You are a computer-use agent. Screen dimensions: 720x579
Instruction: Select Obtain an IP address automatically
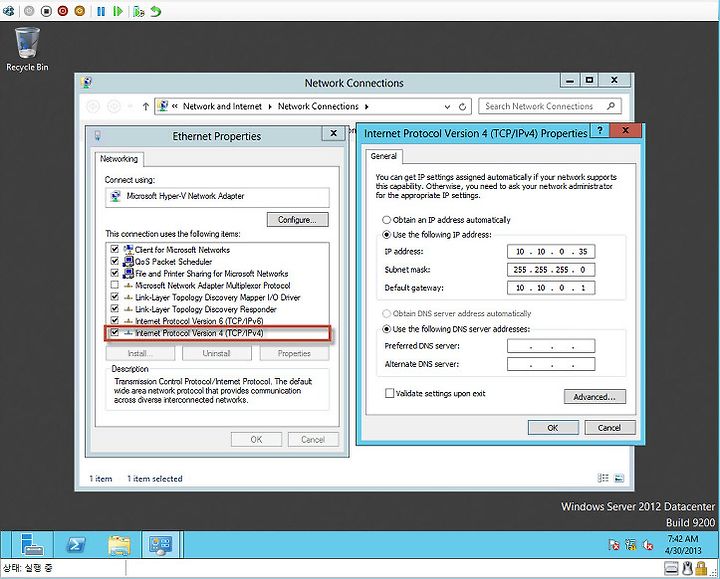[x=387, y=220]
